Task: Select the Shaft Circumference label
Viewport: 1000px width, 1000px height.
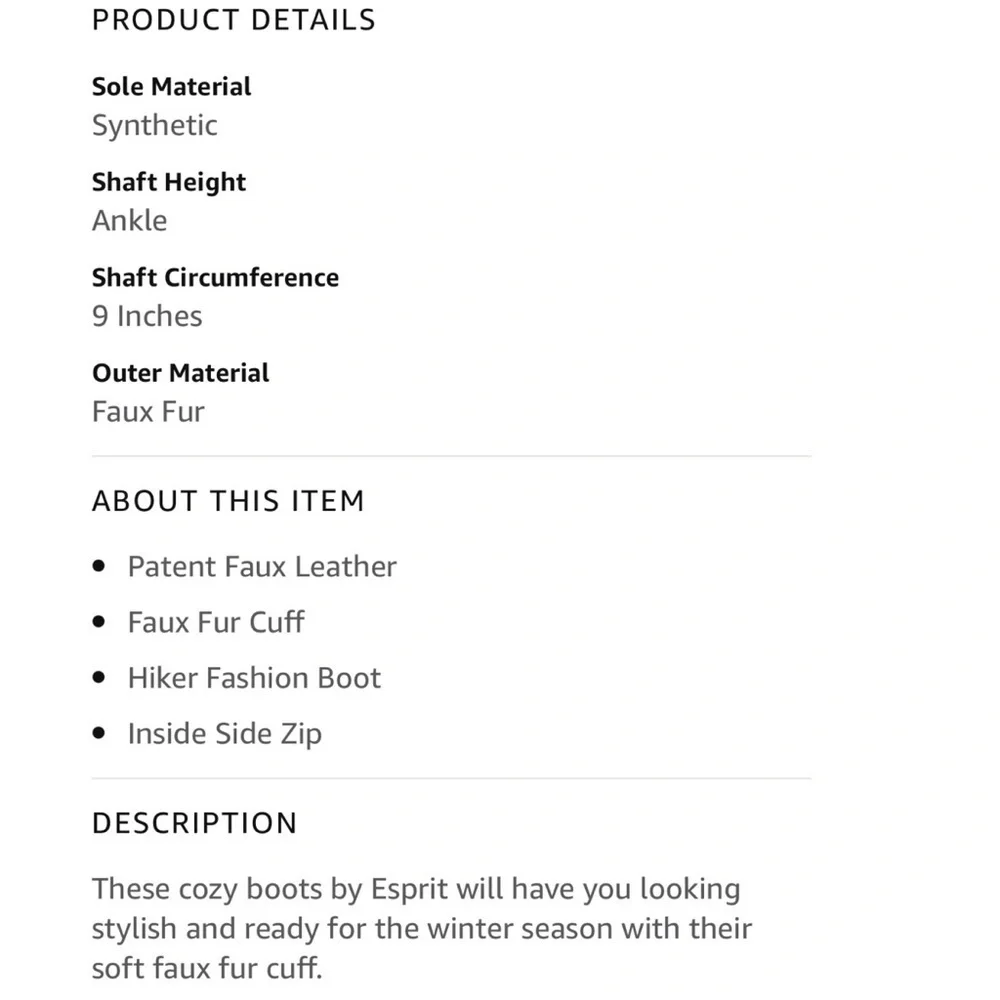Action: 216,277
